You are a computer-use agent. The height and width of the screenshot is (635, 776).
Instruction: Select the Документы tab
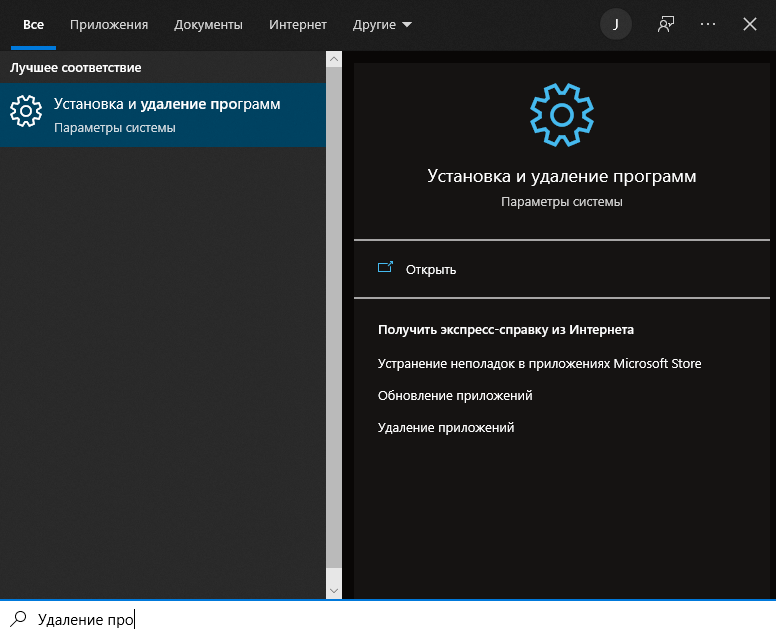click(208, 24)
